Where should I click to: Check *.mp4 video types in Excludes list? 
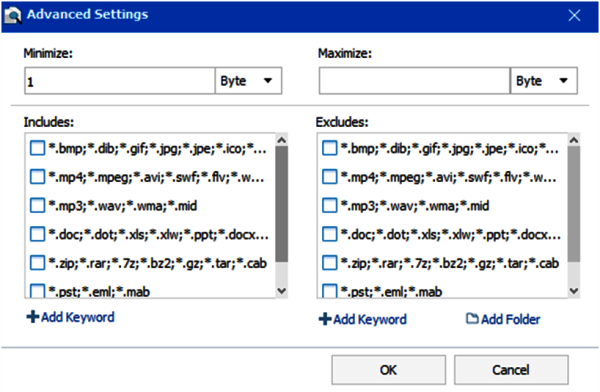click(329, 177)
